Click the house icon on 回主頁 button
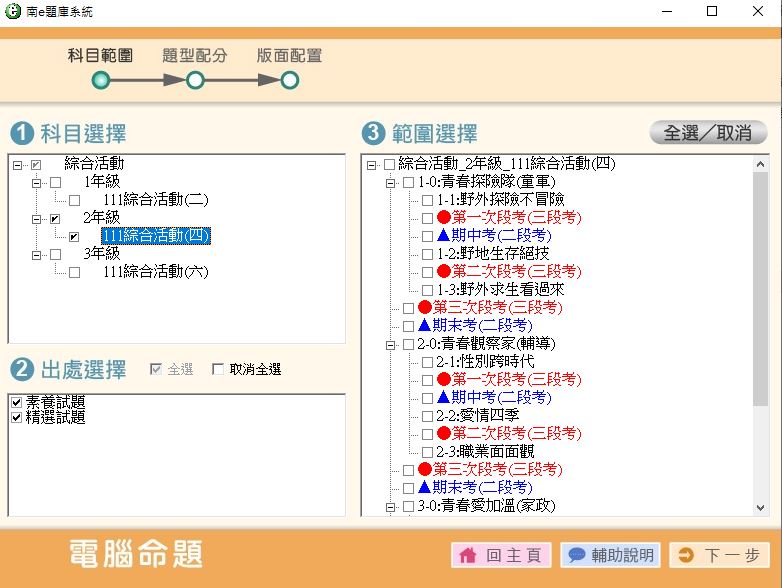The height and width of the screenshot is (588, 782). 467,555
